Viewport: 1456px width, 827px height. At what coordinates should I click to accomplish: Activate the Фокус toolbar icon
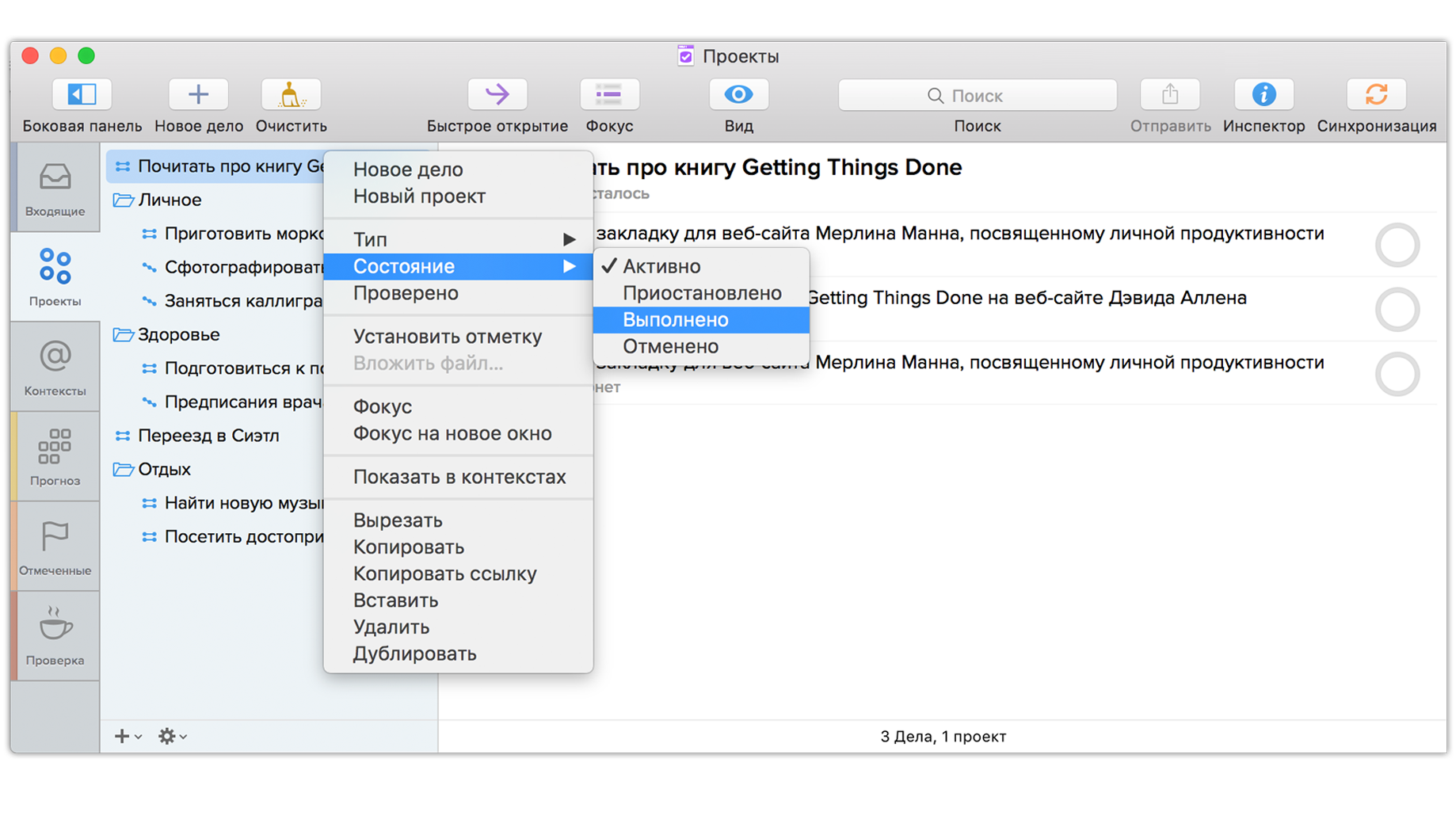tap(609, 95)
